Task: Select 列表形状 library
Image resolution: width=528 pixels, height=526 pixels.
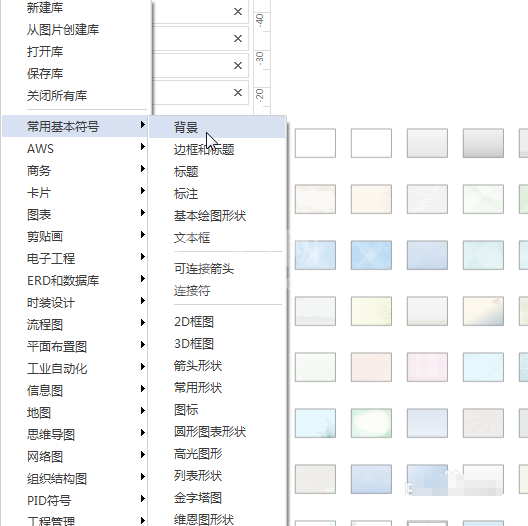Action: point(218,475)
